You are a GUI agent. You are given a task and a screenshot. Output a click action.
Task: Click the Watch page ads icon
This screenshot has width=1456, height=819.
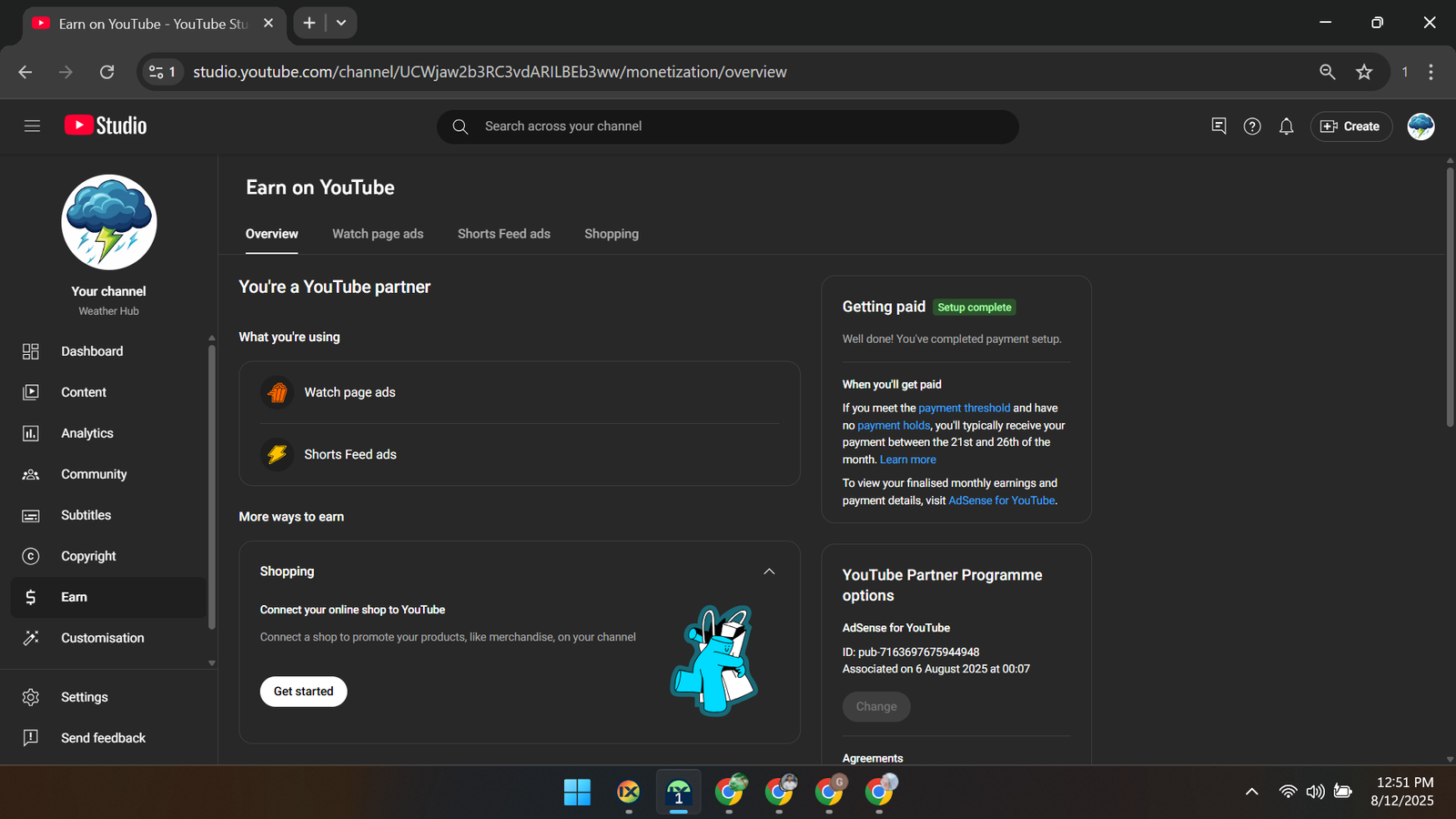click(x=278, y=392)
